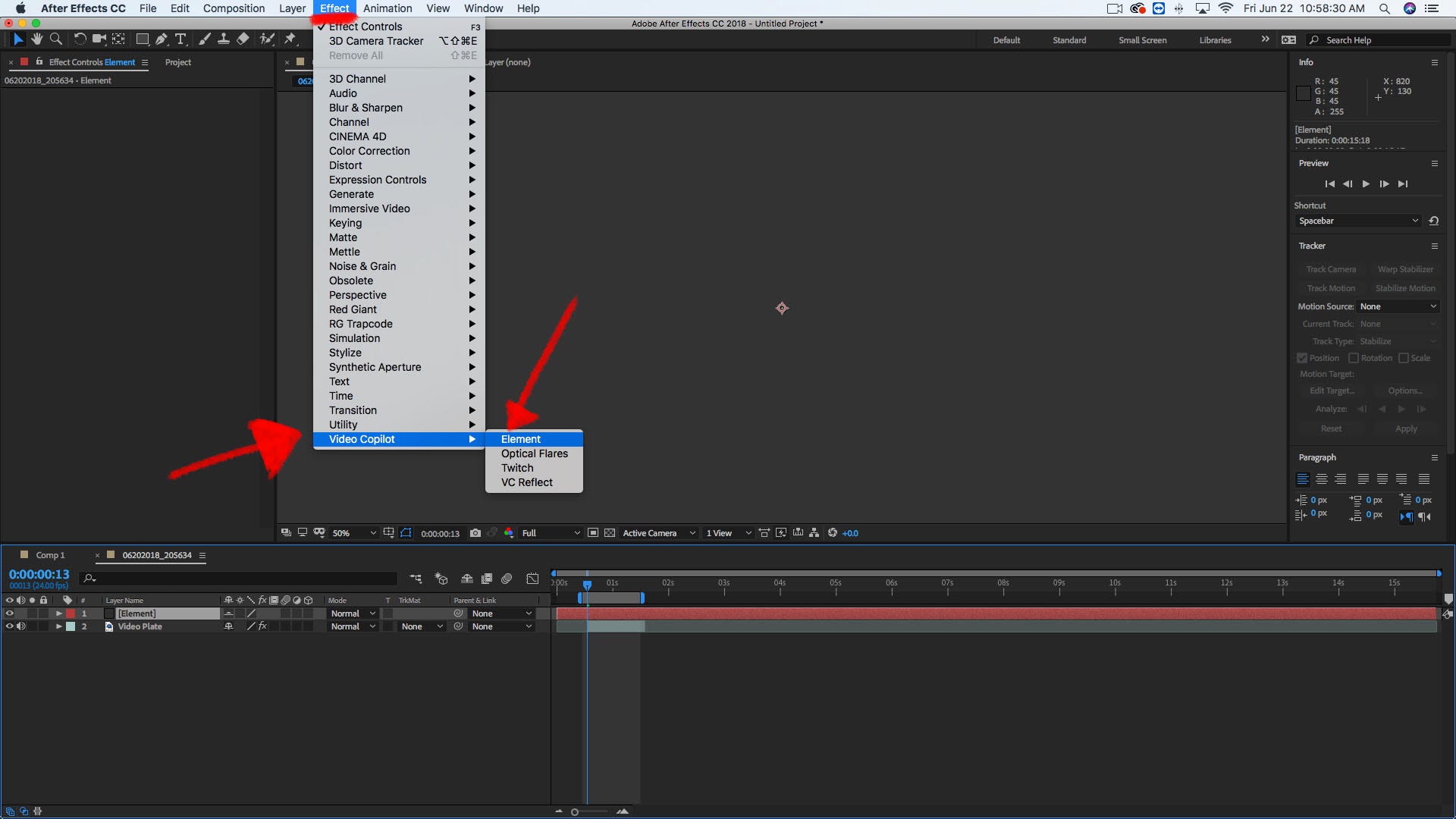Switch to the Project panel tab

click(178, 62)
